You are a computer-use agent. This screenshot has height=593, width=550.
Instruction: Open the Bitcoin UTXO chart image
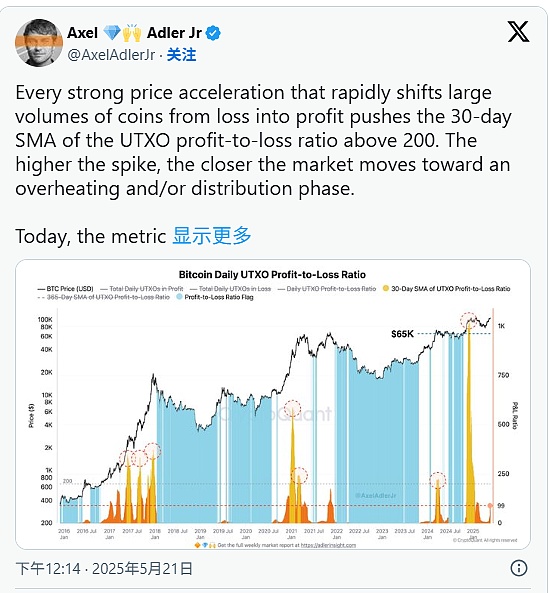point(273,404)
